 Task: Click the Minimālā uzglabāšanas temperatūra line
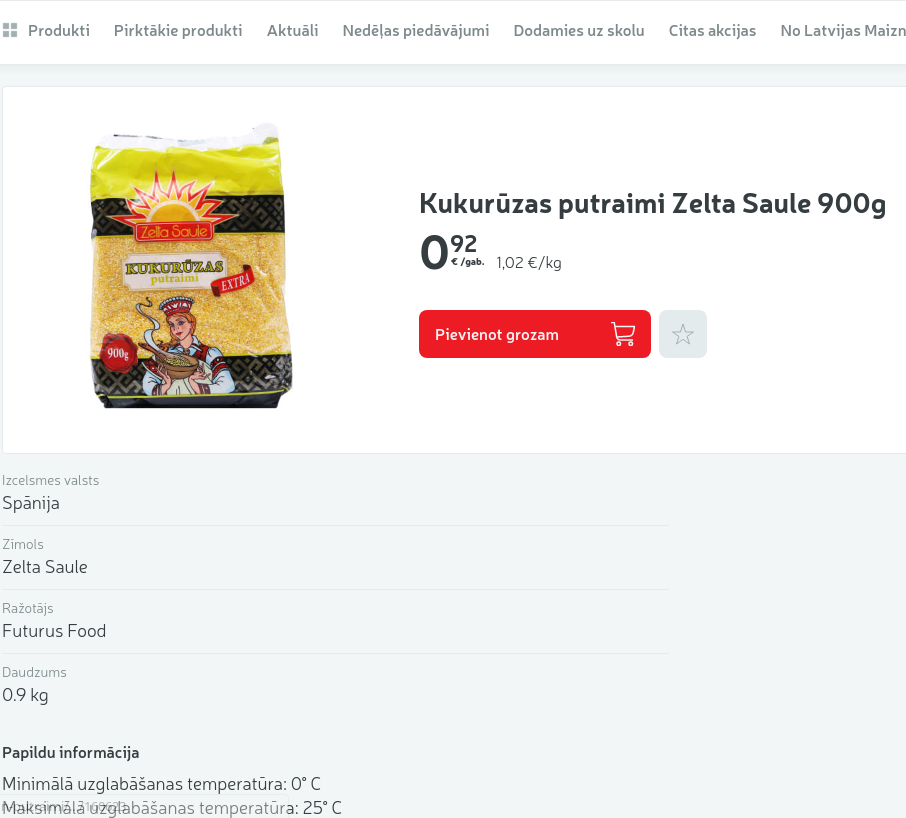161,784
